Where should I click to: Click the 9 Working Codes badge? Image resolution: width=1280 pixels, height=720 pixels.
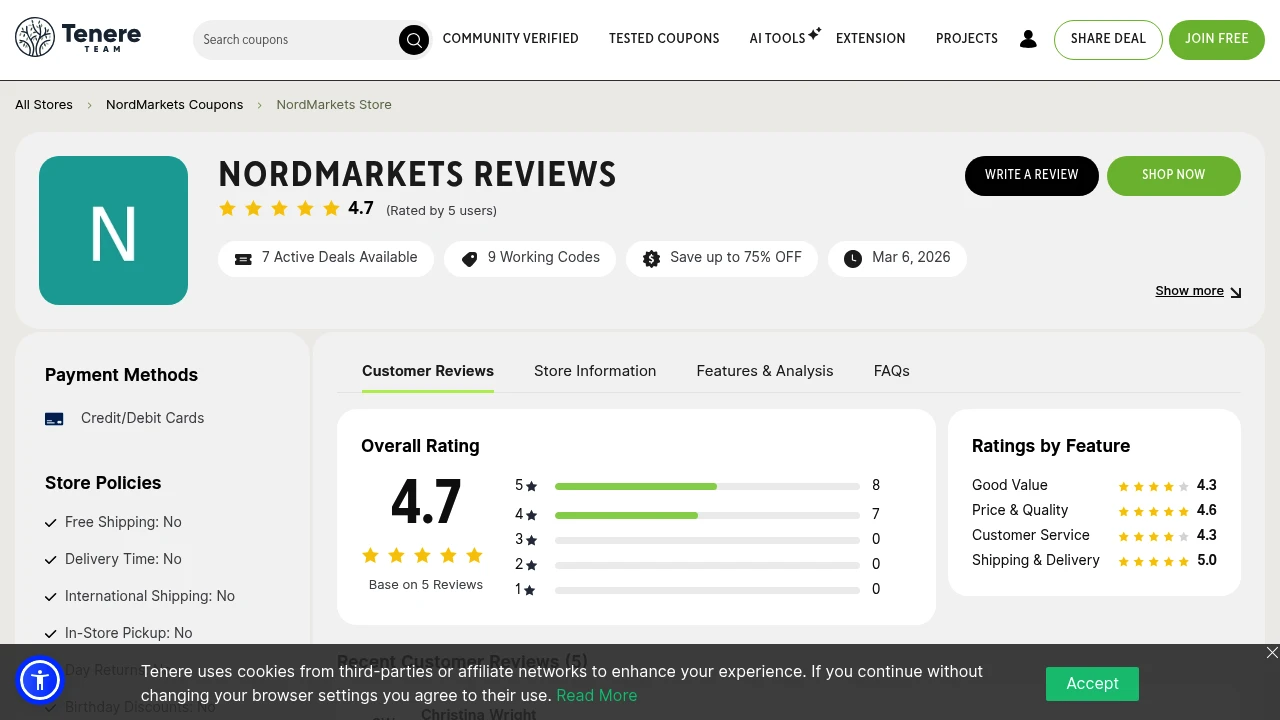530,259
